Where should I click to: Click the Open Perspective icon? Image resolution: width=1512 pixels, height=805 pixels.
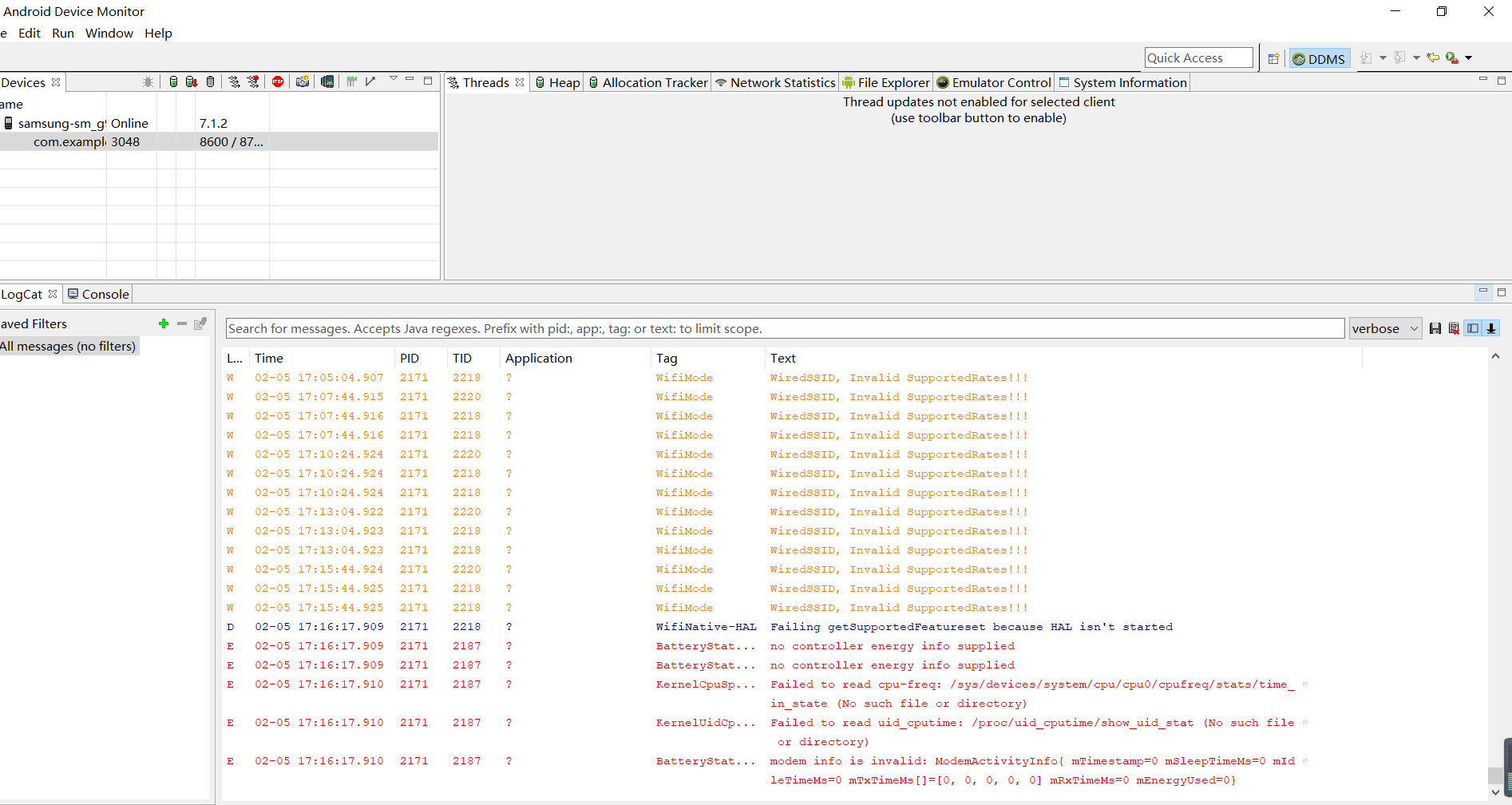[x=1274, y=58]
